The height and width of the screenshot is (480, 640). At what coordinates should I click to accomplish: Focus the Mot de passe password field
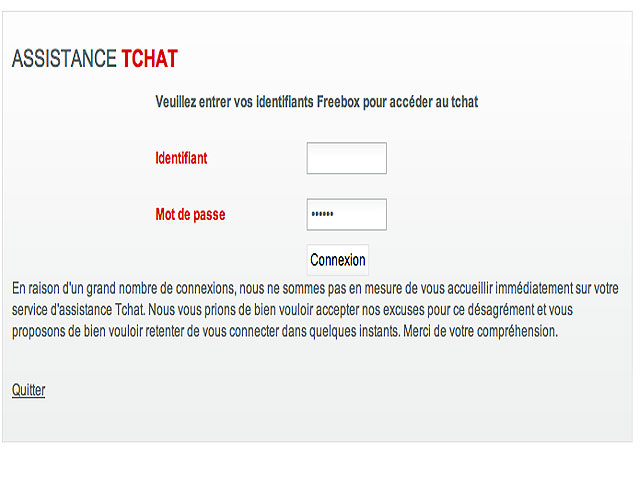point(346,214)
